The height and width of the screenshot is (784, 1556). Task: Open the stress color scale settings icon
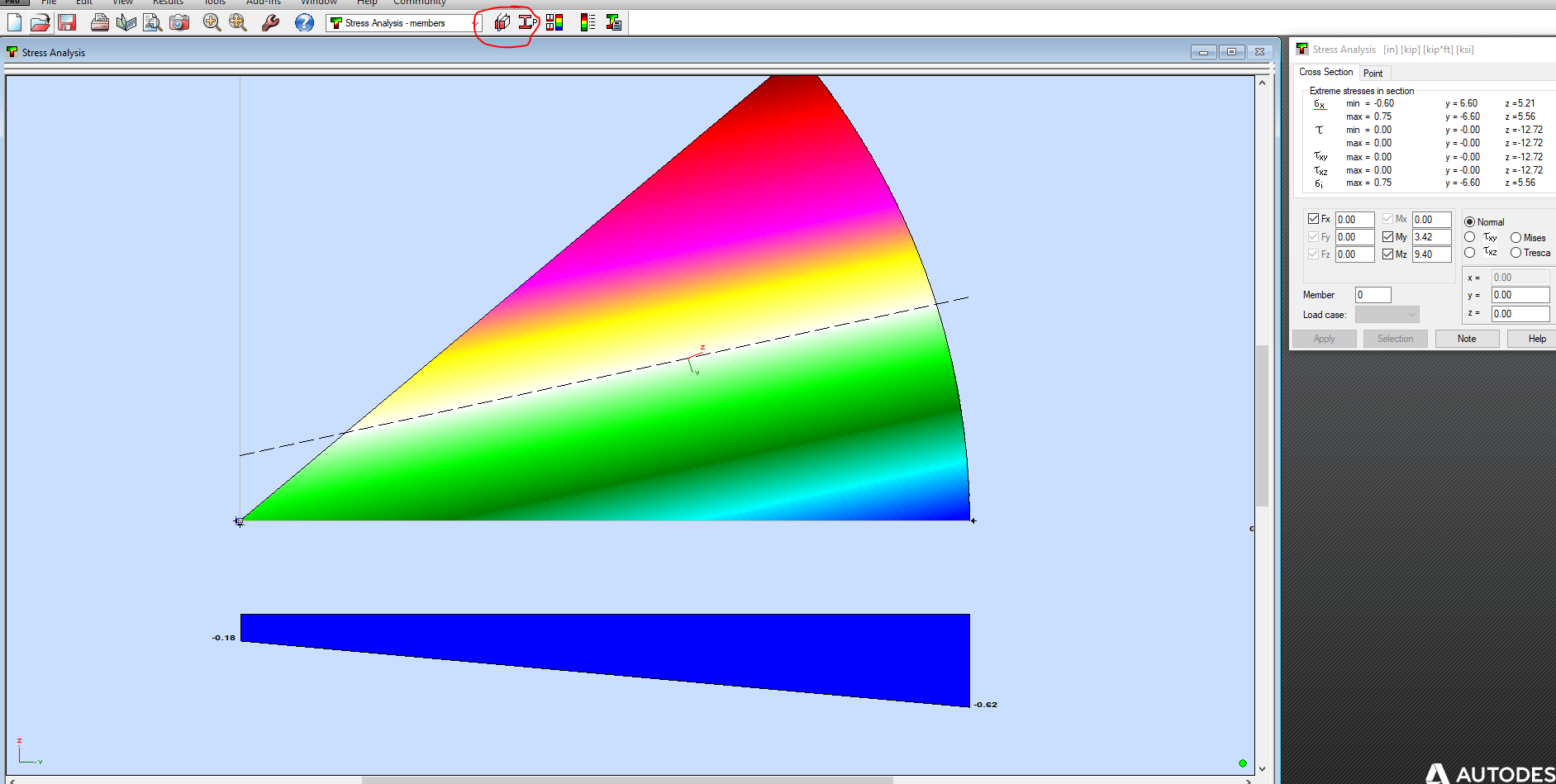588,22
